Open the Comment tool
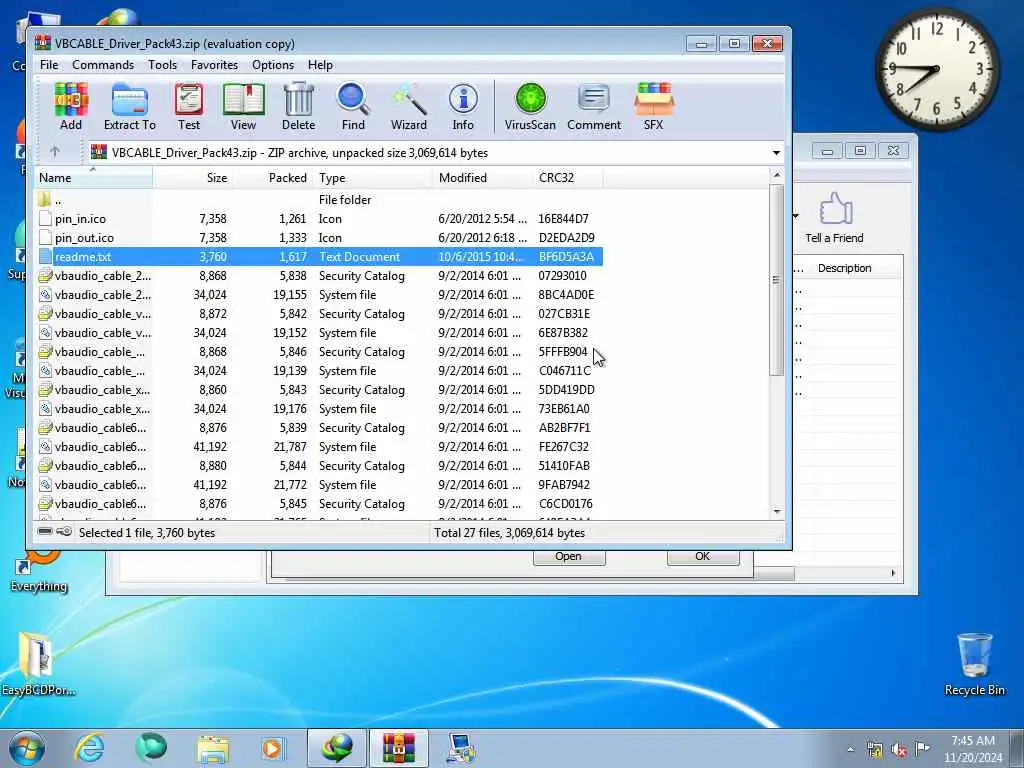The image size is (1024, 768). point(594,106)
